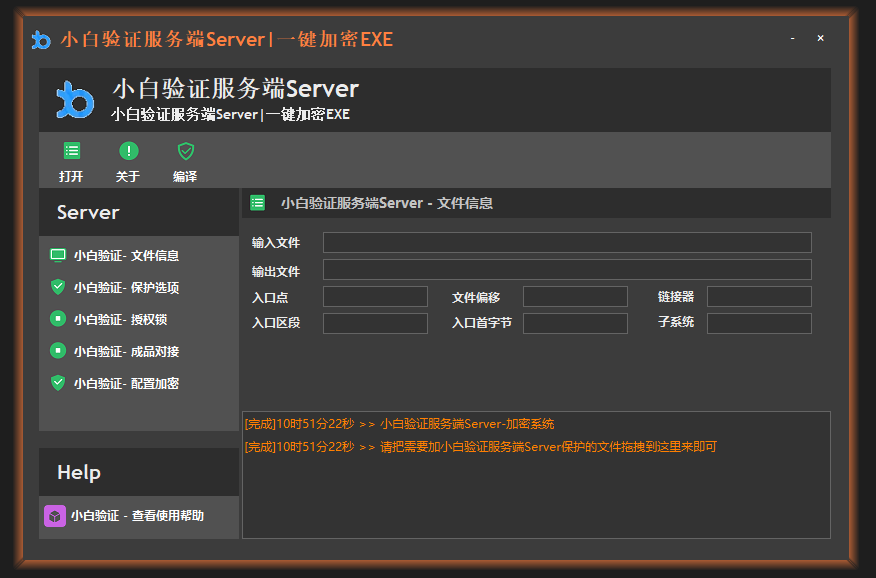876x578 pixels.
Task: Select the 入口点 text field
Action: (375, 296)
